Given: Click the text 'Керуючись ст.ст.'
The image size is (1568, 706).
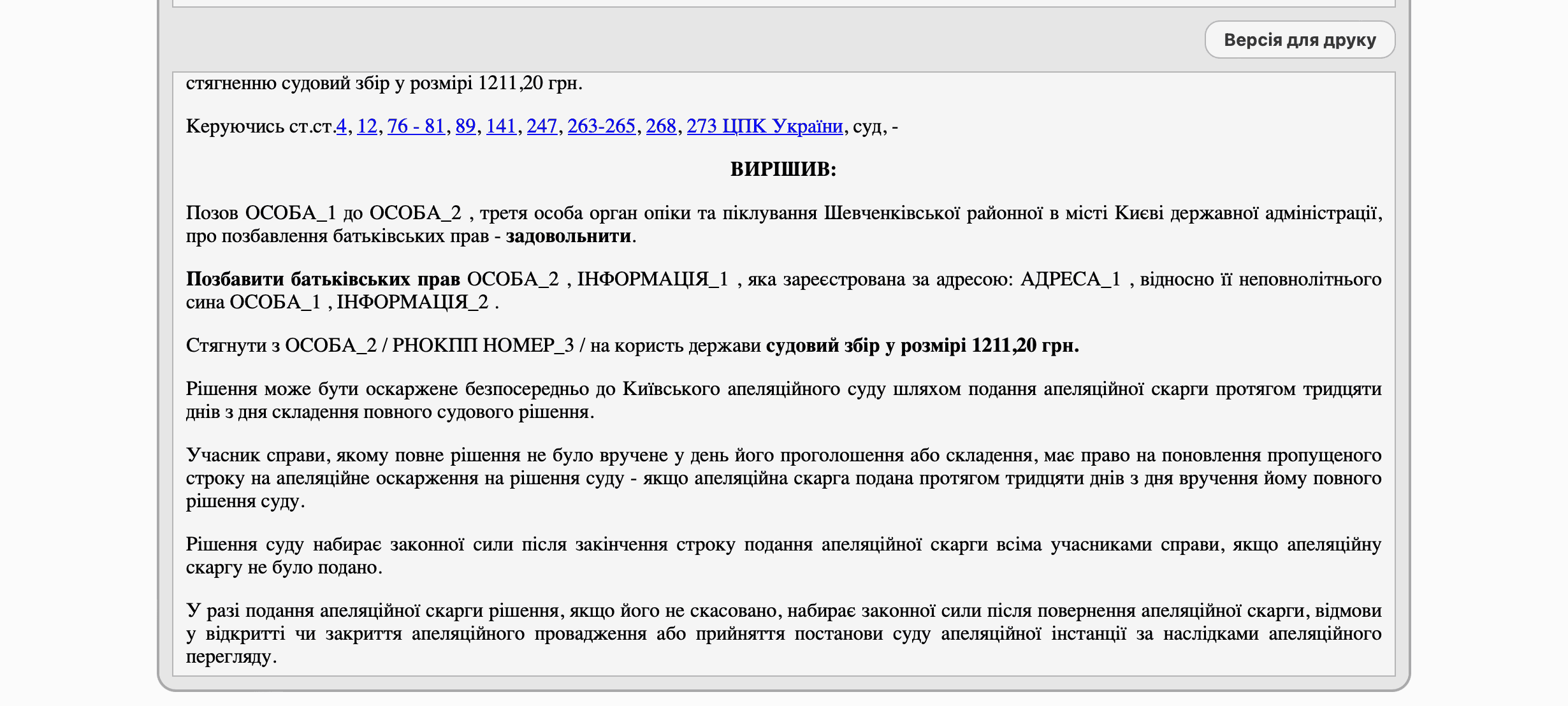Looking at the screenshot, I should 261,126.
